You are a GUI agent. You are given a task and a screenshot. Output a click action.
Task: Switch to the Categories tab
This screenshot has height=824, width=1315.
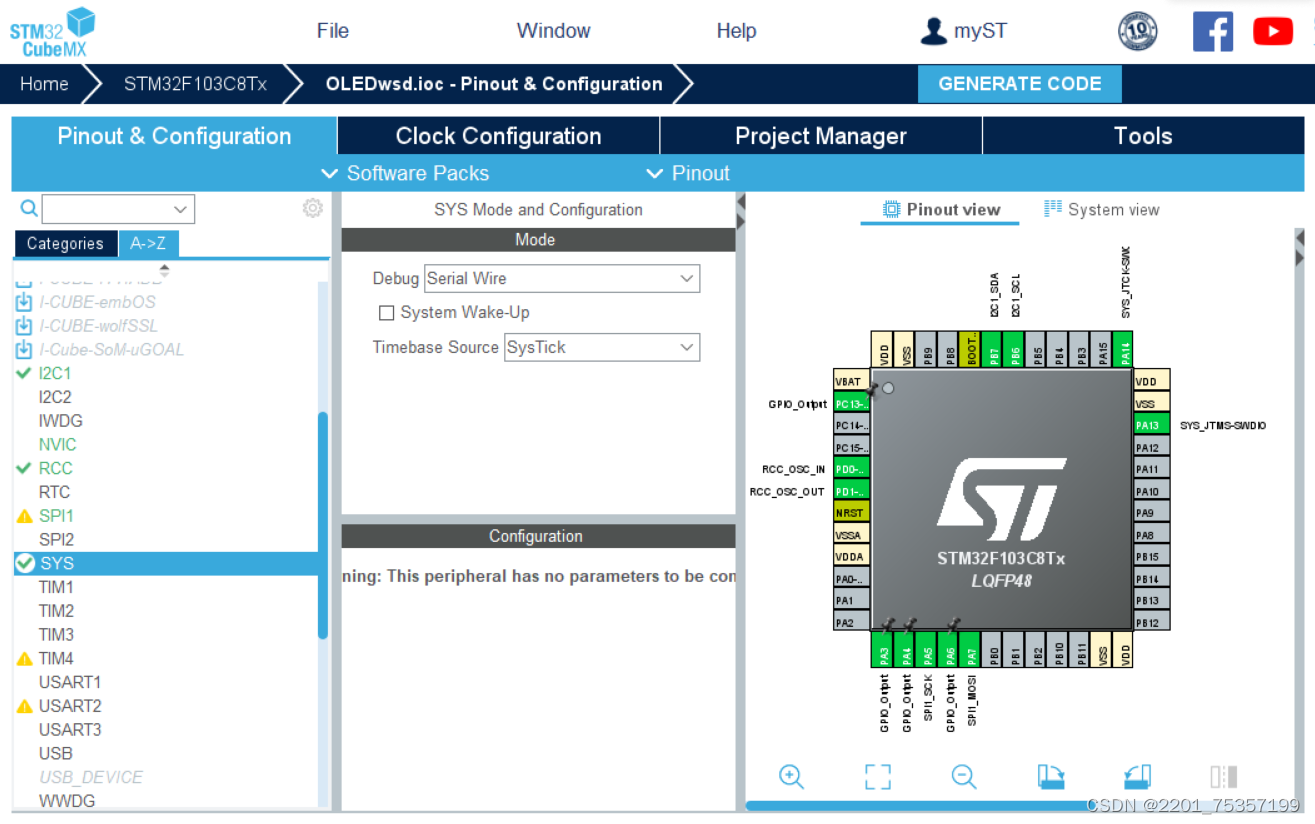tap(65, 243)
